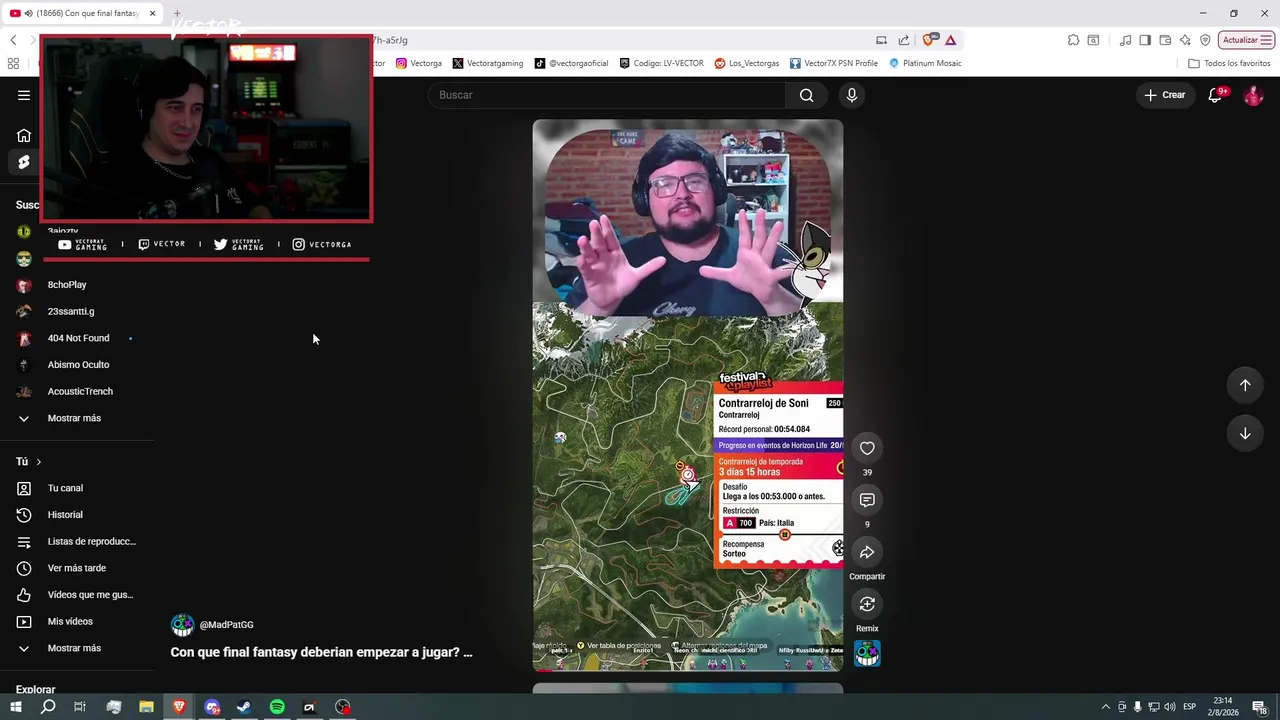This screenshot has width=1280, height=720.
Task: Open the Codigo: LV-VECTOR bookmark
Action: [661, 63]
